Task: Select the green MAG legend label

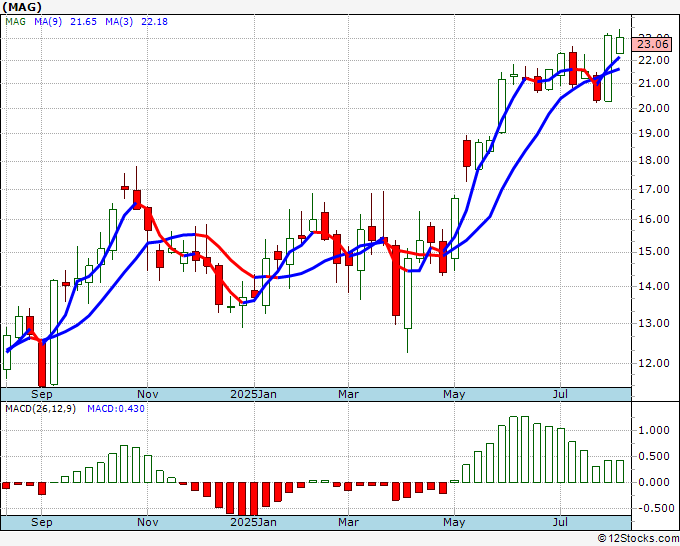Action: [16, 22]
